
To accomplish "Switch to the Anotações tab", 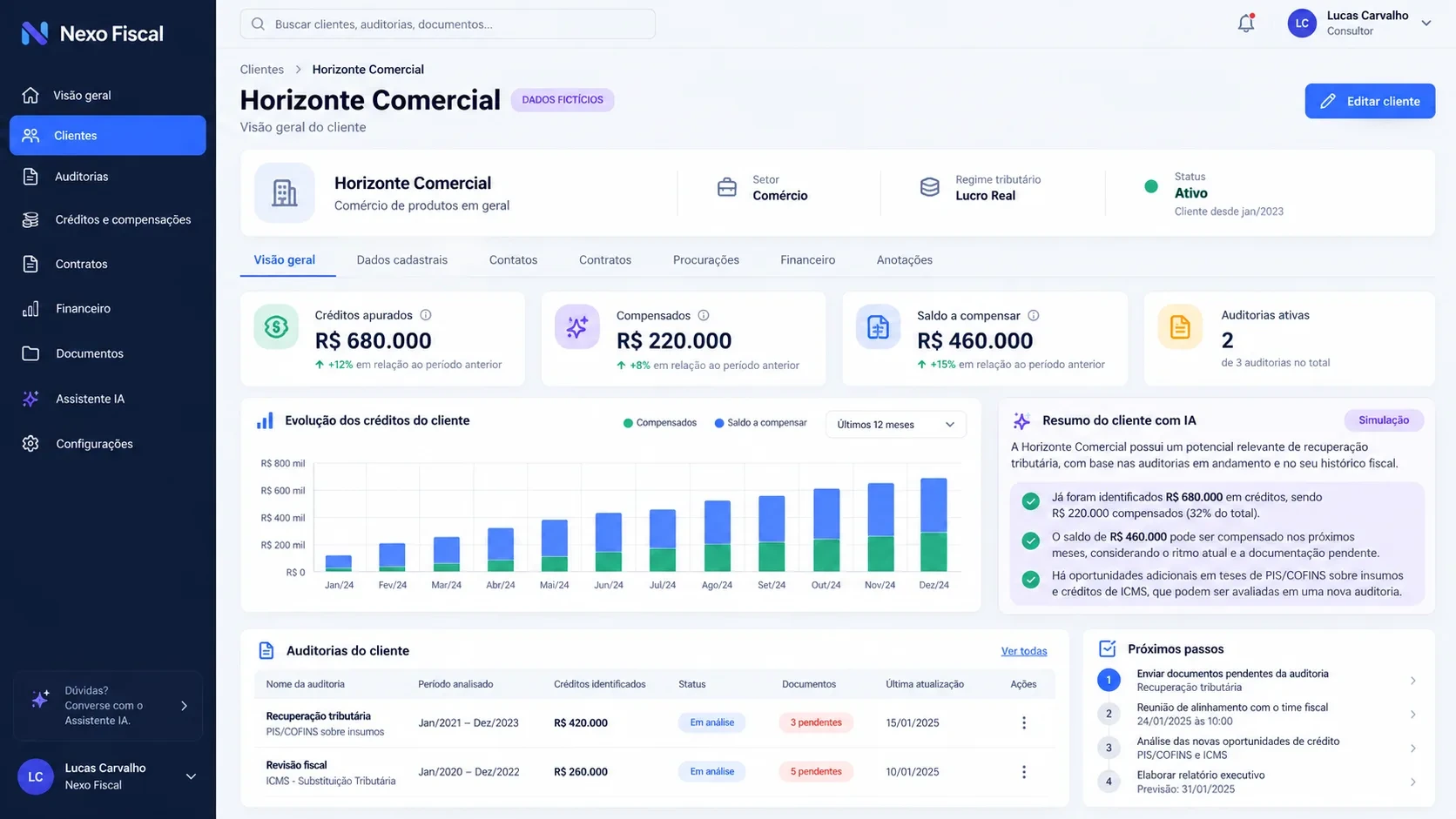I will tap(905, 260).
